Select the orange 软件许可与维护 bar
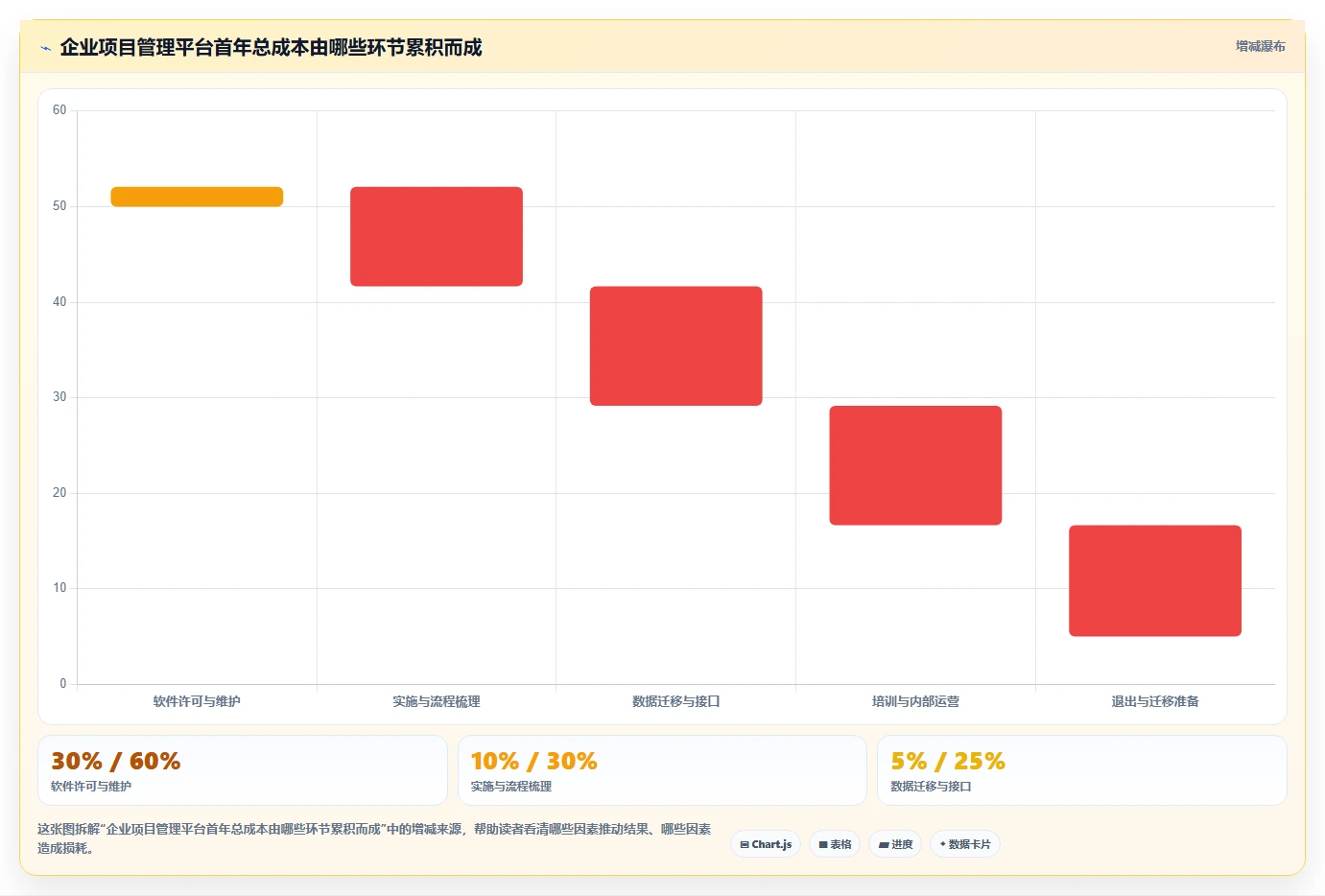Image resolution: width=1325 pixels, height=896 pixels. pos(197,197)
